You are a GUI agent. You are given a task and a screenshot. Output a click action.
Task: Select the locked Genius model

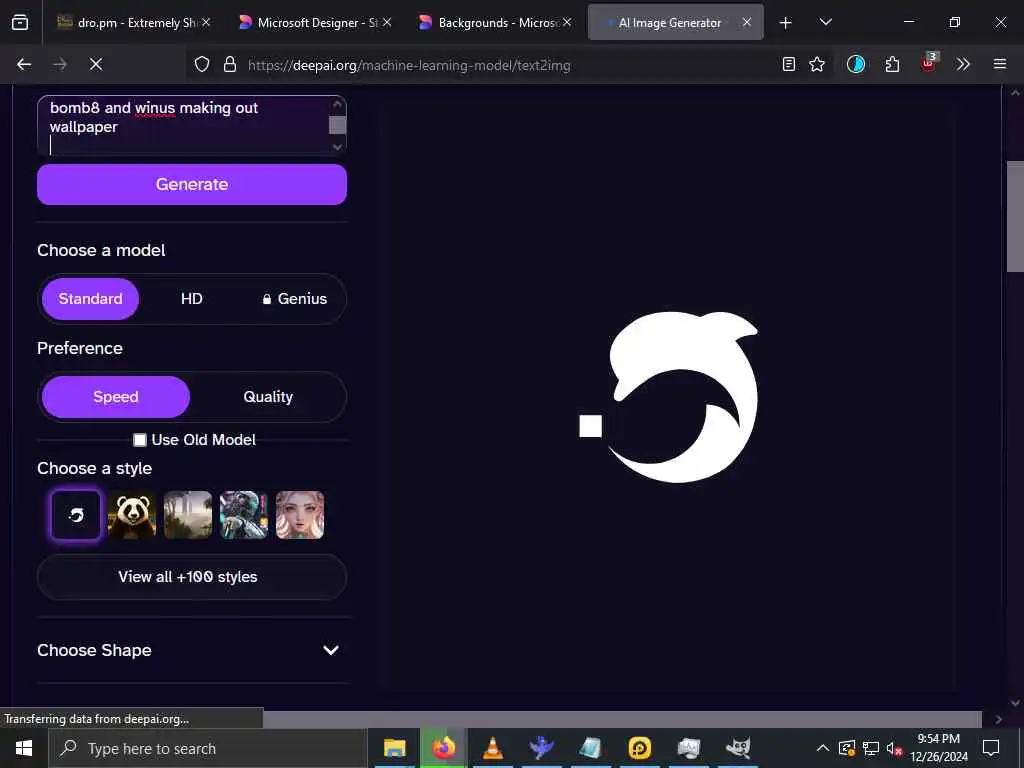pos(294,299)
